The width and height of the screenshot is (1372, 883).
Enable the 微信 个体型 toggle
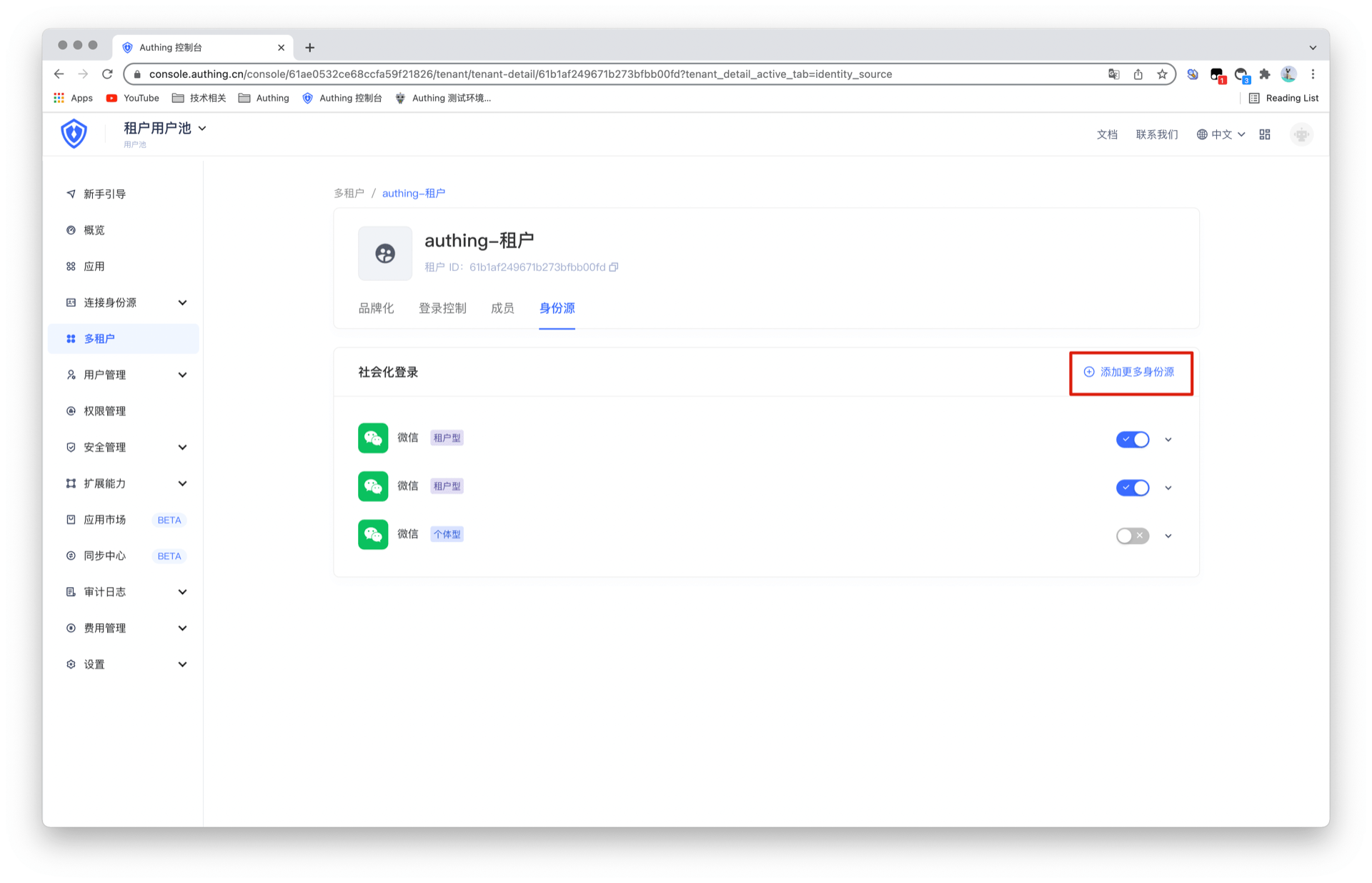[x=1133, y=536]
